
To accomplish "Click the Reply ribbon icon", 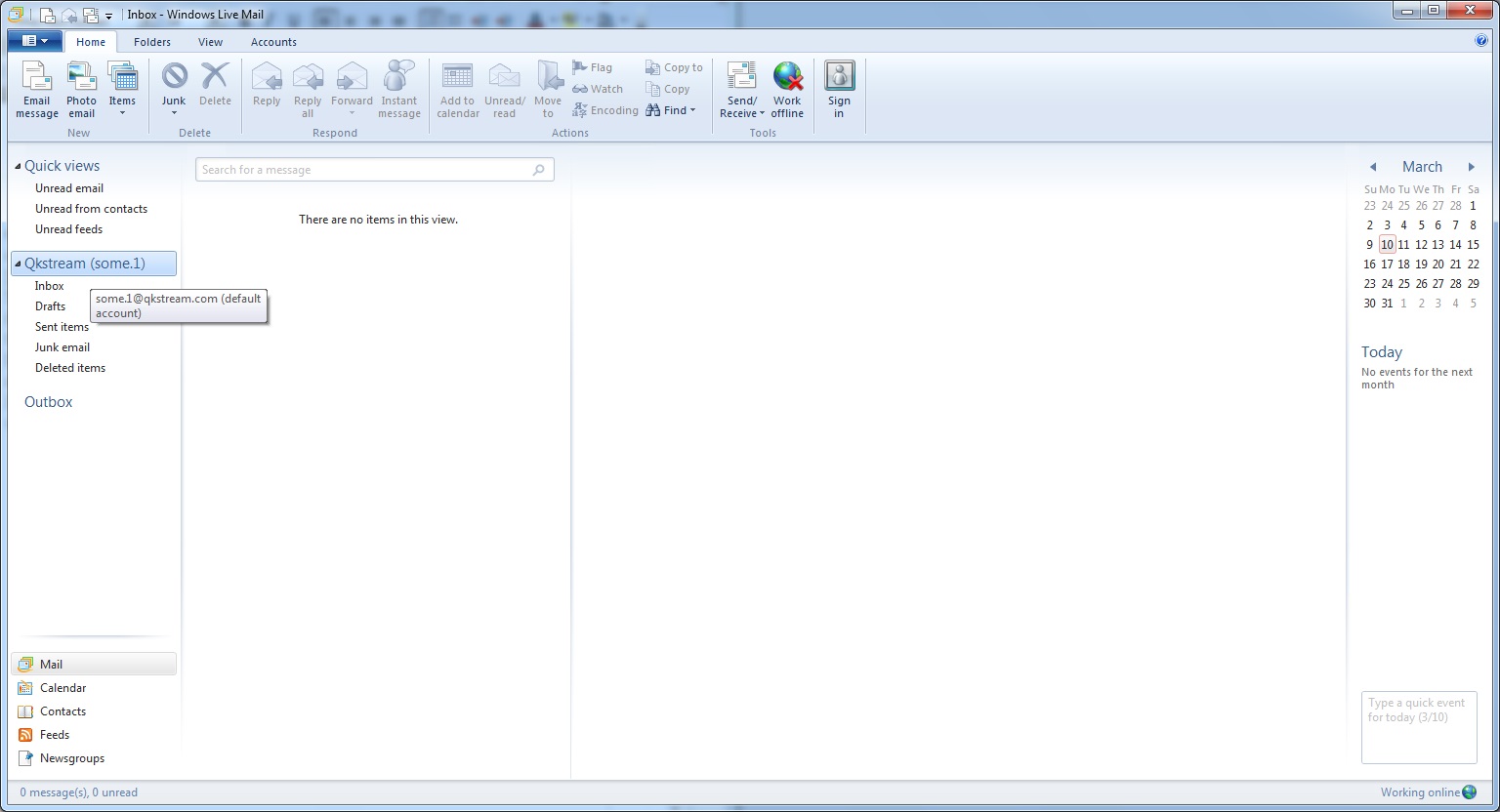I will (x=267, y=86).
